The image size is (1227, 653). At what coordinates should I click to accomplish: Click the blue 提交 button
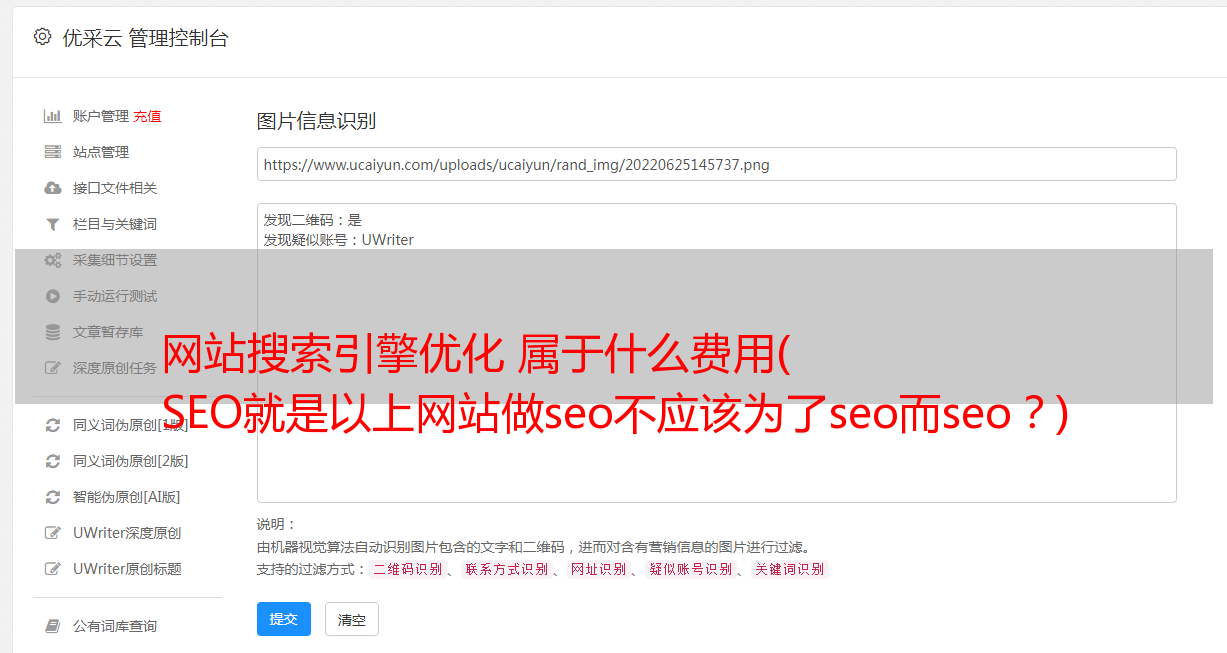(x=284, y=619)
